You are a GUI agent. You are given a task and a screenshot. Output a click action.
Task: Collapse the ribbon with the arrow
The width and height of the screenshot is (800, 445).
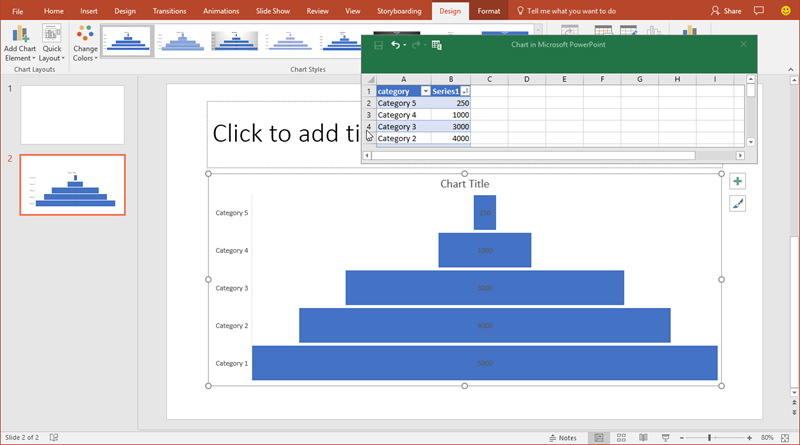[790, 69]
